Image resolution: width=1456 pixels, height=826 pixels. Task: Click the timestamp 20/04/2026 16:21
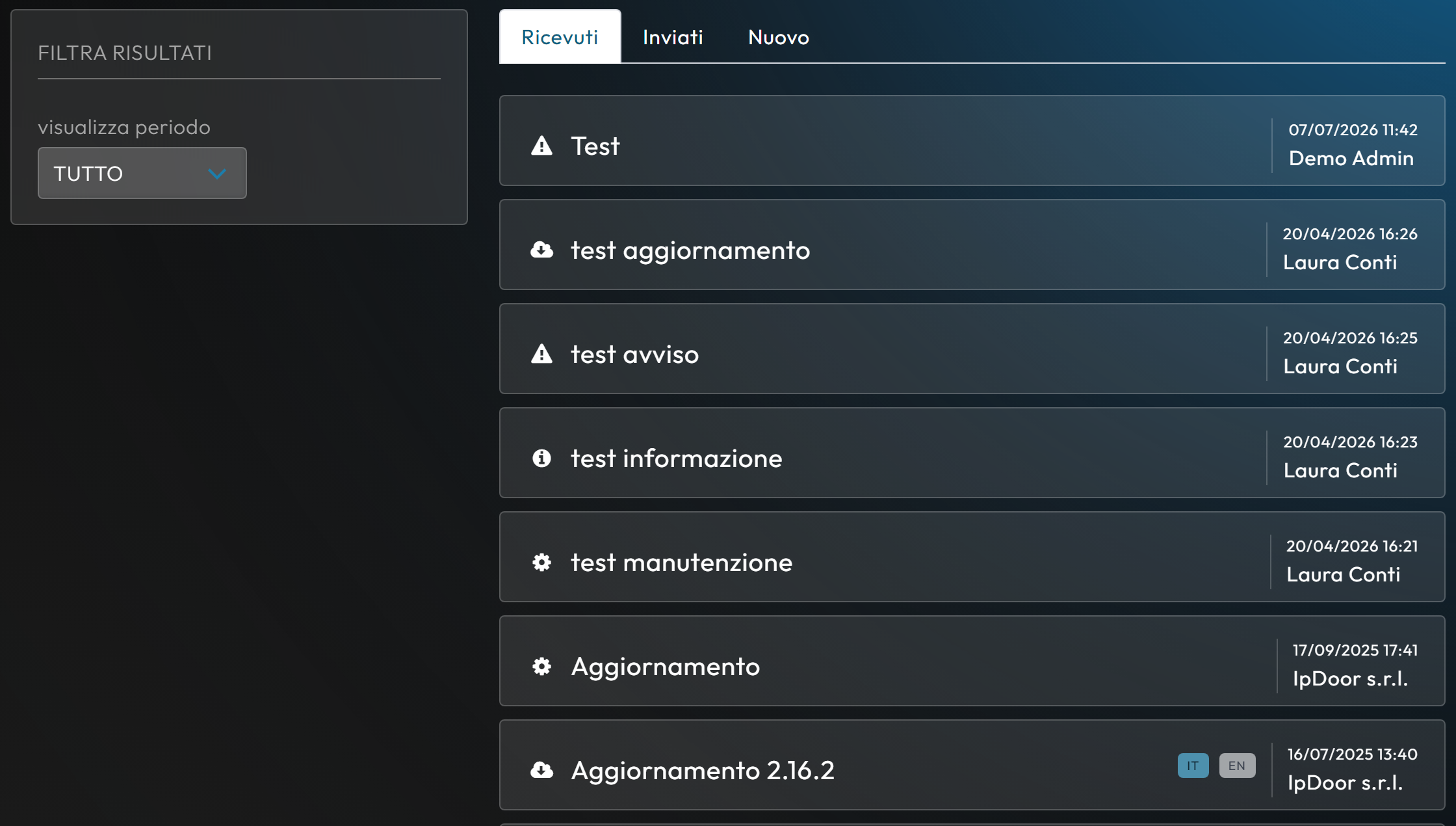pyautogui.click(x=1352, y=546)
